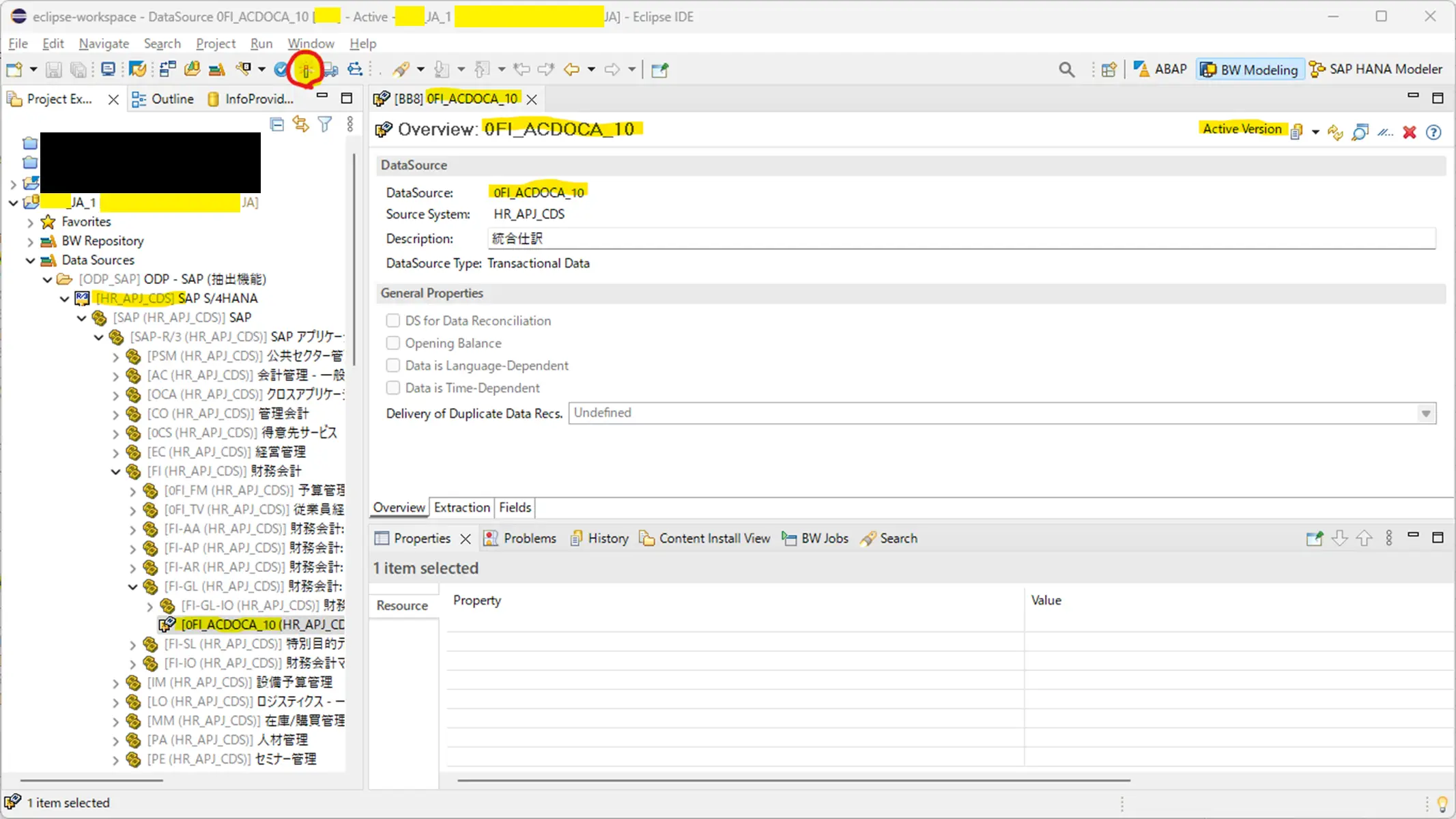Open the Content Install View tab

704,538
